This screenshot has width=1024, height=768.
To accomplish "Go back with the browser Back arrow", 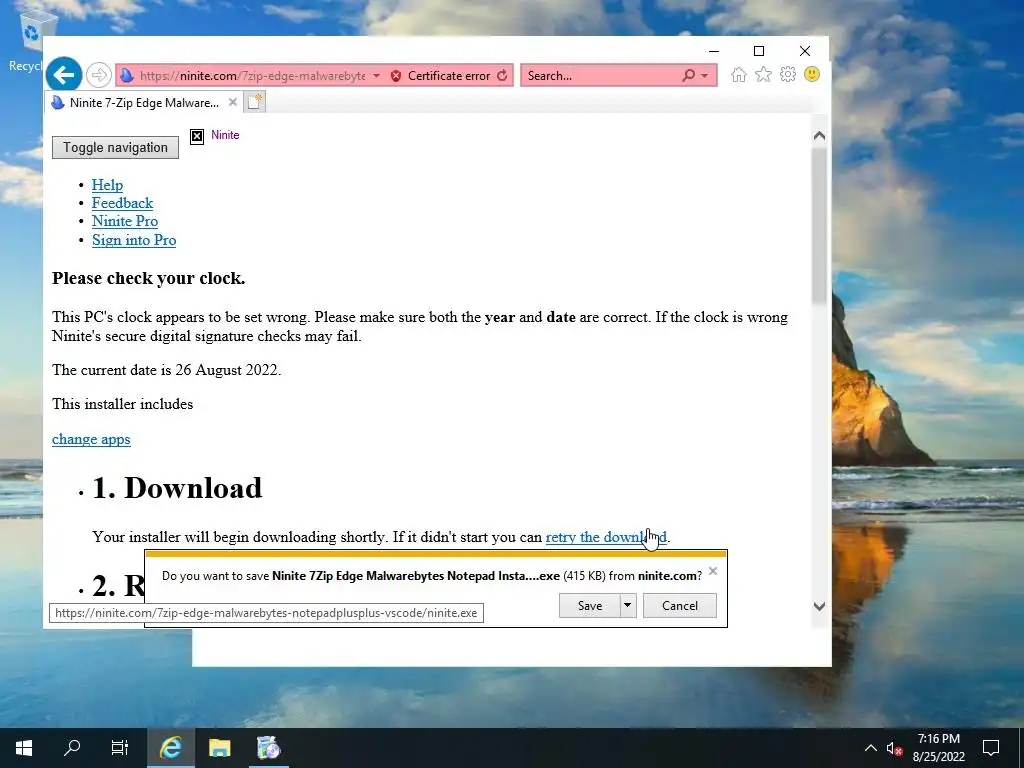I will pos(64,75).
